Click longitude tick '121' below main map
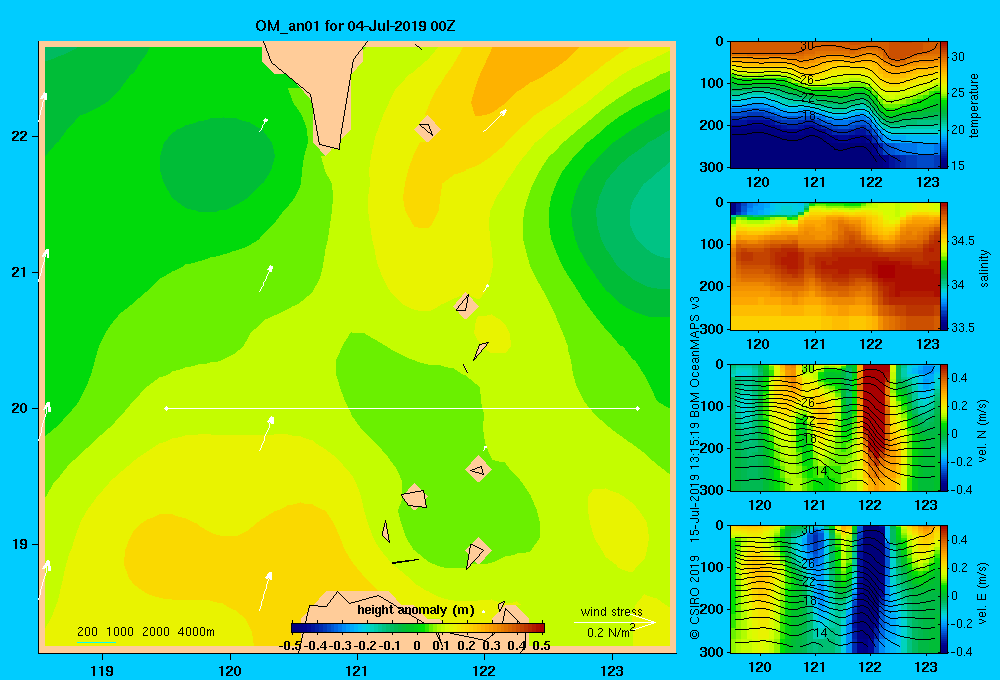 click(357, 670)
